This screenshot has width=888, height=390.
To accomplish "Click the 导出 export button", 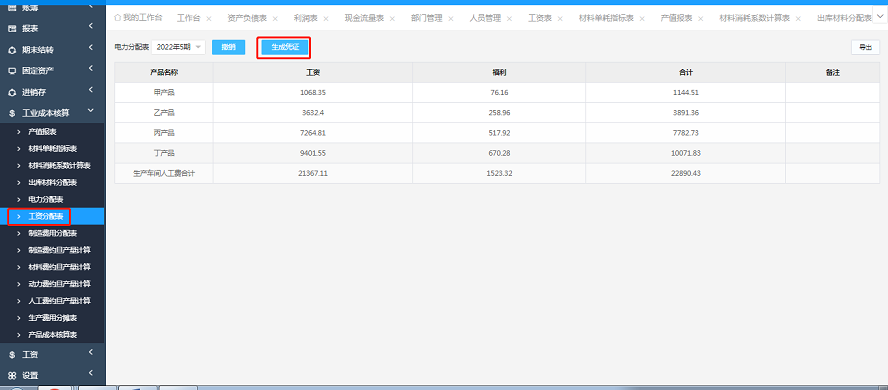I will pyautogui.click(x=865, y=48).
